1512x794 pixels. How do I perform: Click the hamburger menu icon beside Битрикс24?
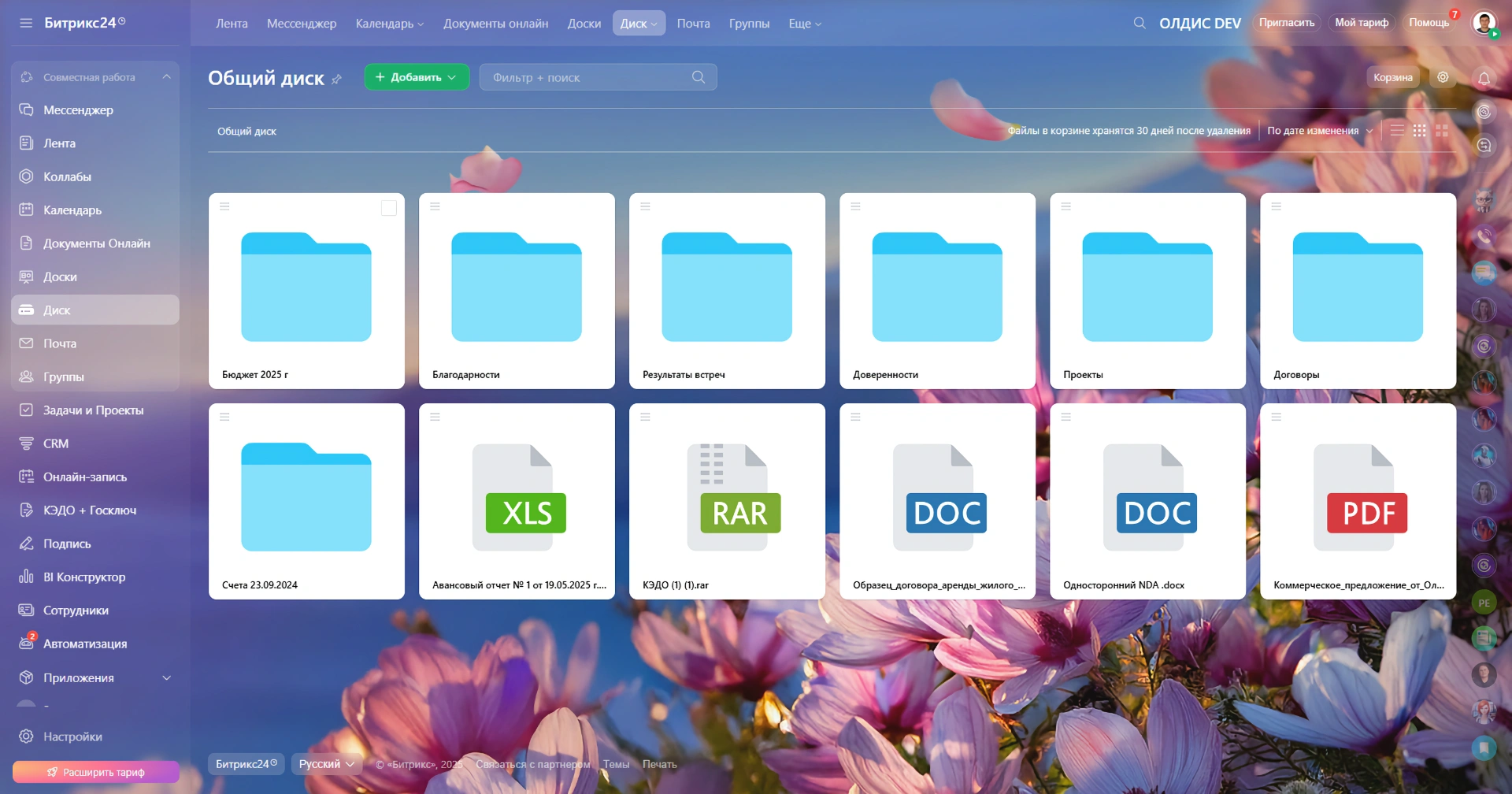pyautogui.click(x=26, y=23)
